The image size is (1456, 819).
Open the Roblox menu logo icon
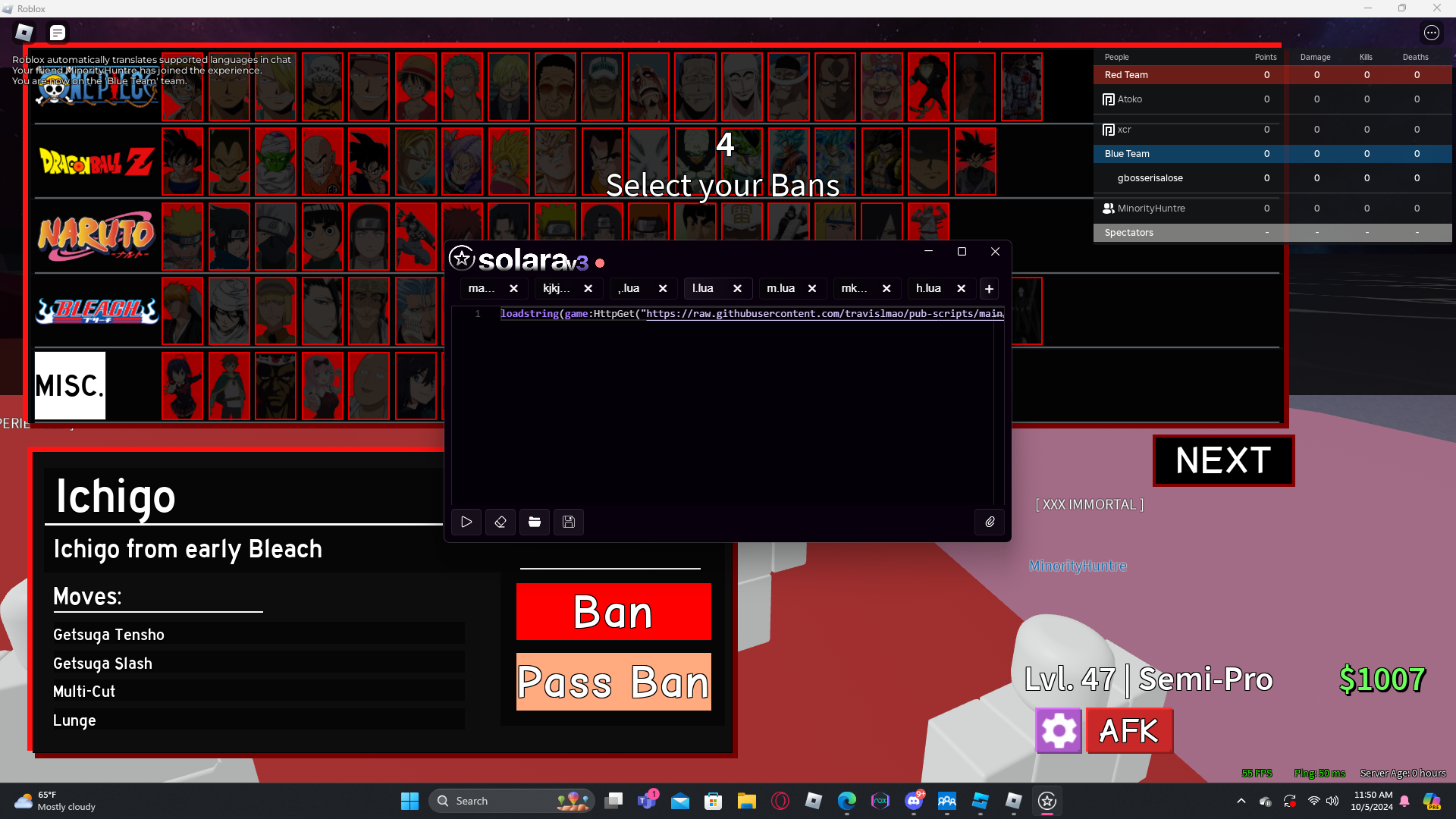(x=24, y=33)
